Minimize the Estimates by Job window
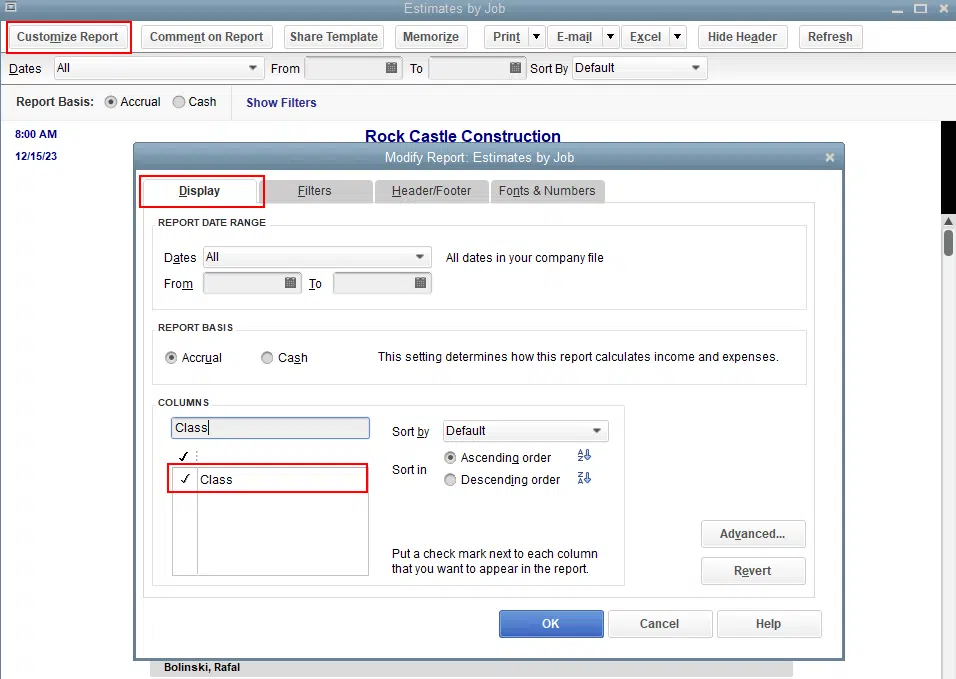 pyautogui.click(x=897, y=9)
